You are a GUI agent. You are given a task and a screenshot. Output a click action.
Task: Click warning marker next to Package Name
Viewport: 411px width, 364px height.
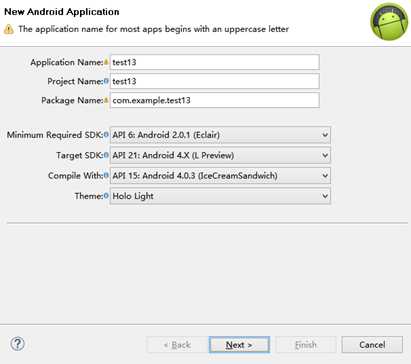(106, 100)
